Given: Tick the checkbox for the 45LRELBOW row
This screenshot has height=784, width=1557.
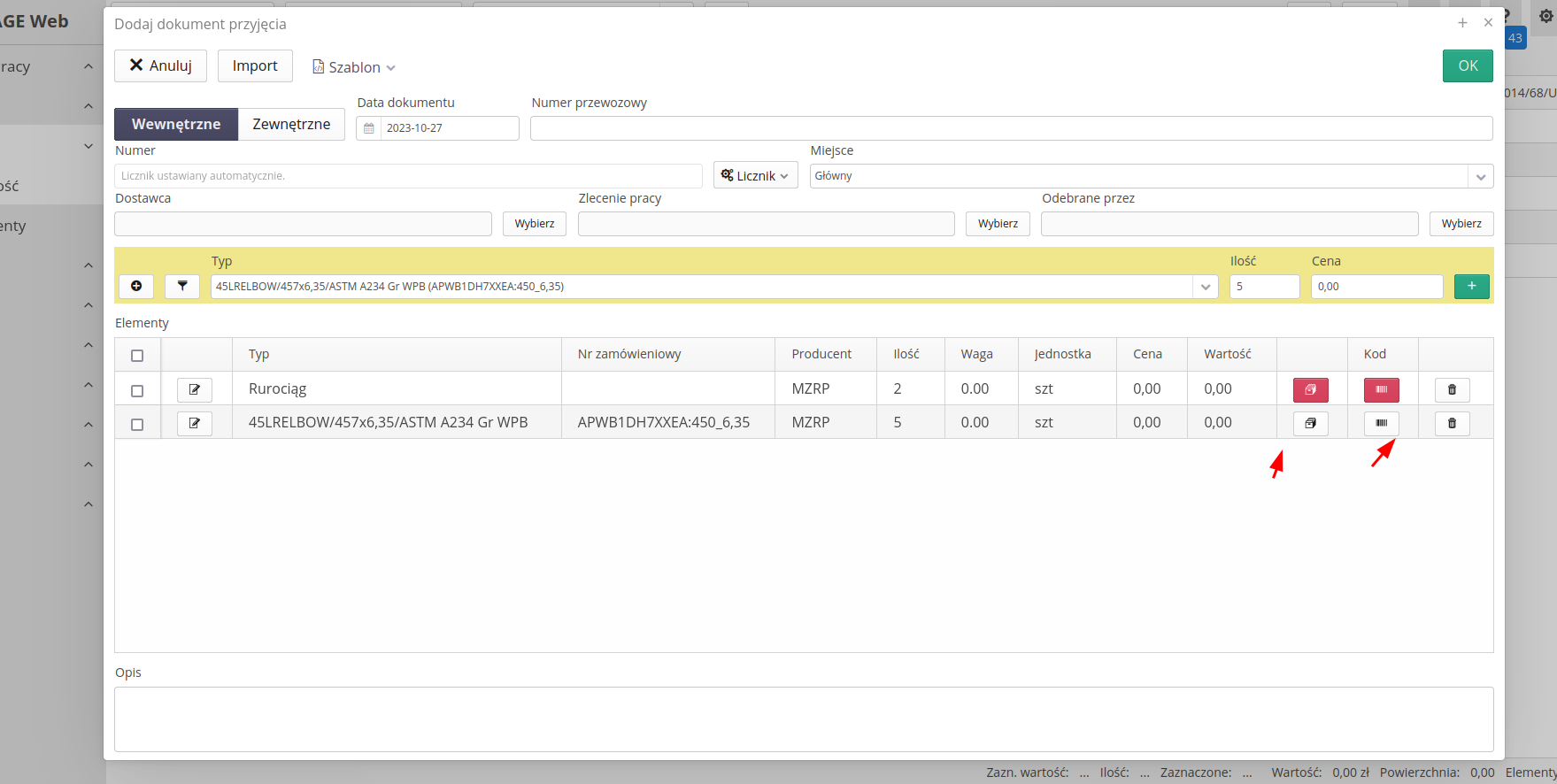Looking at the screenshot, I should pyautogui.click(x=137, y=424).
